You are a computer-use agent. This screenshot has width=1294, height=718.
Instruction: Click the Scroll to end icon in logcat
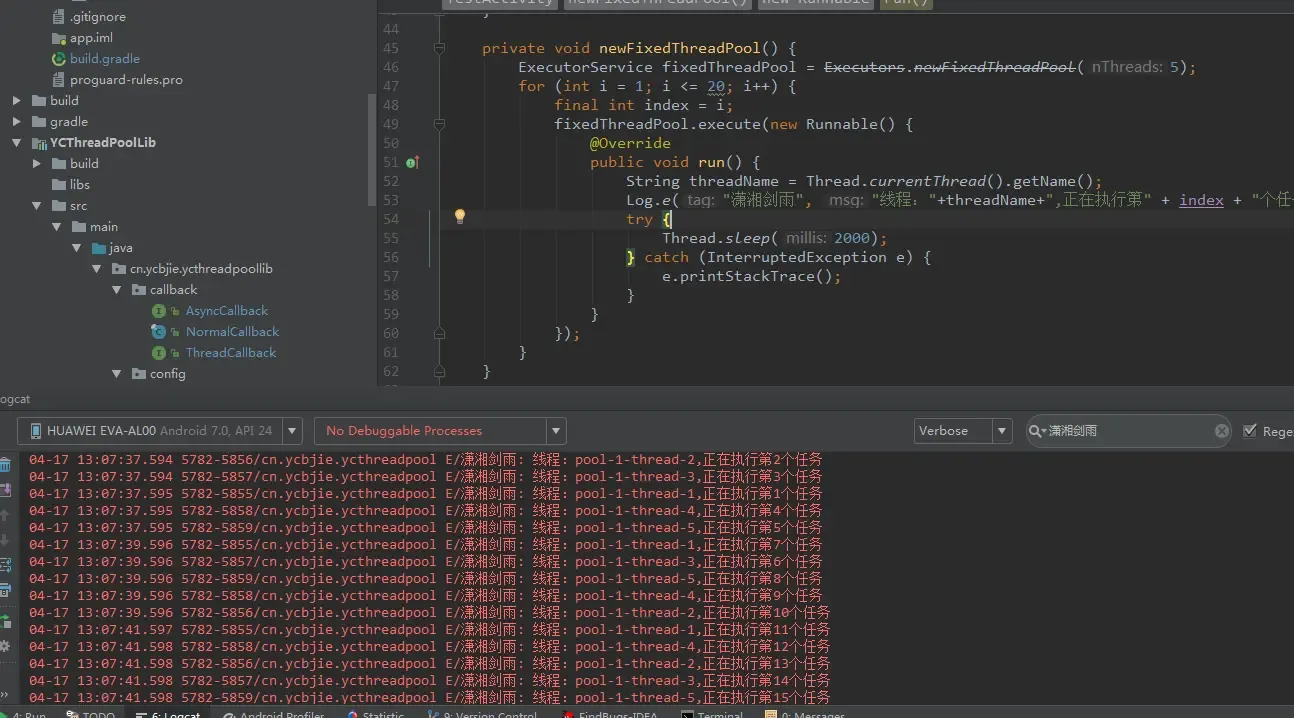pos(5,491)
